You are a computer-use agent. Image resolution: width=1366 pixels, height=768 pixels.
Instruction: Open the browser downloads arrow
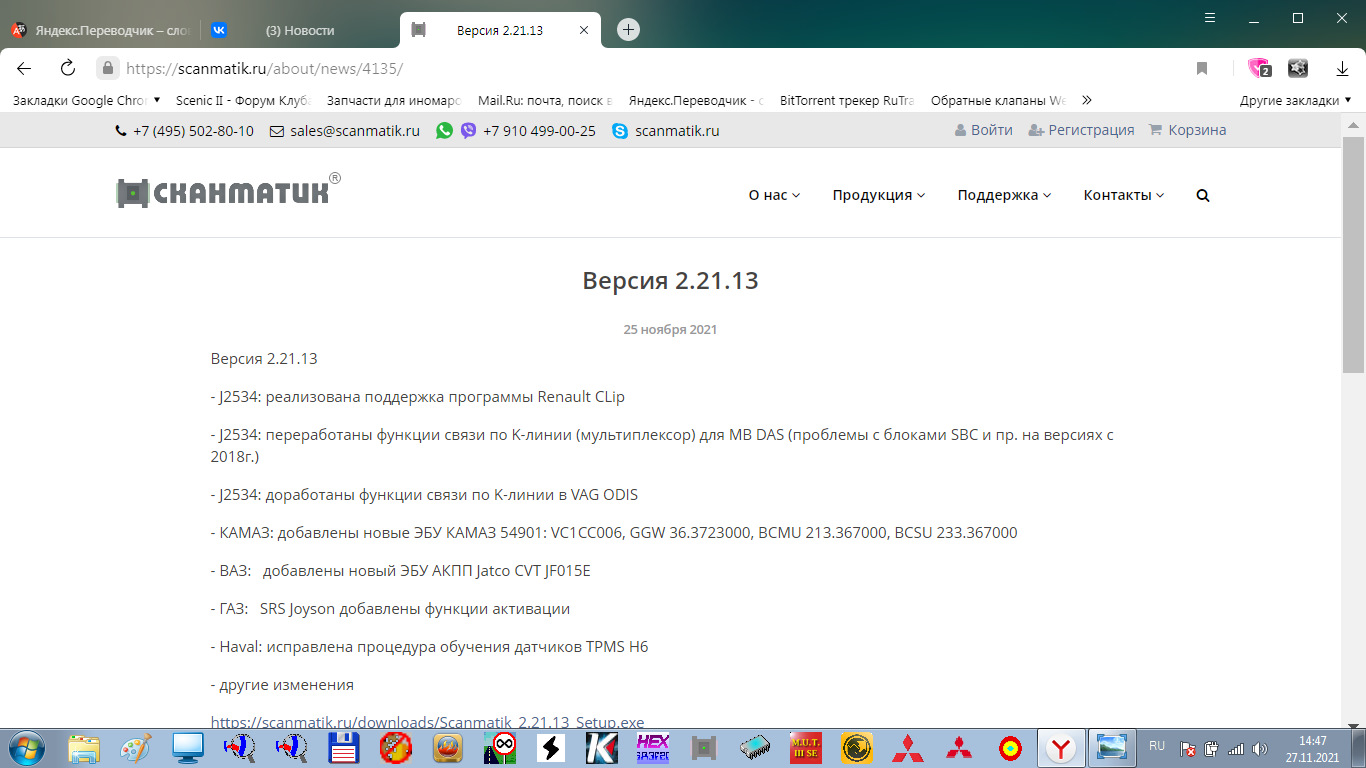pyautogui.click(x=1341, y=70)
